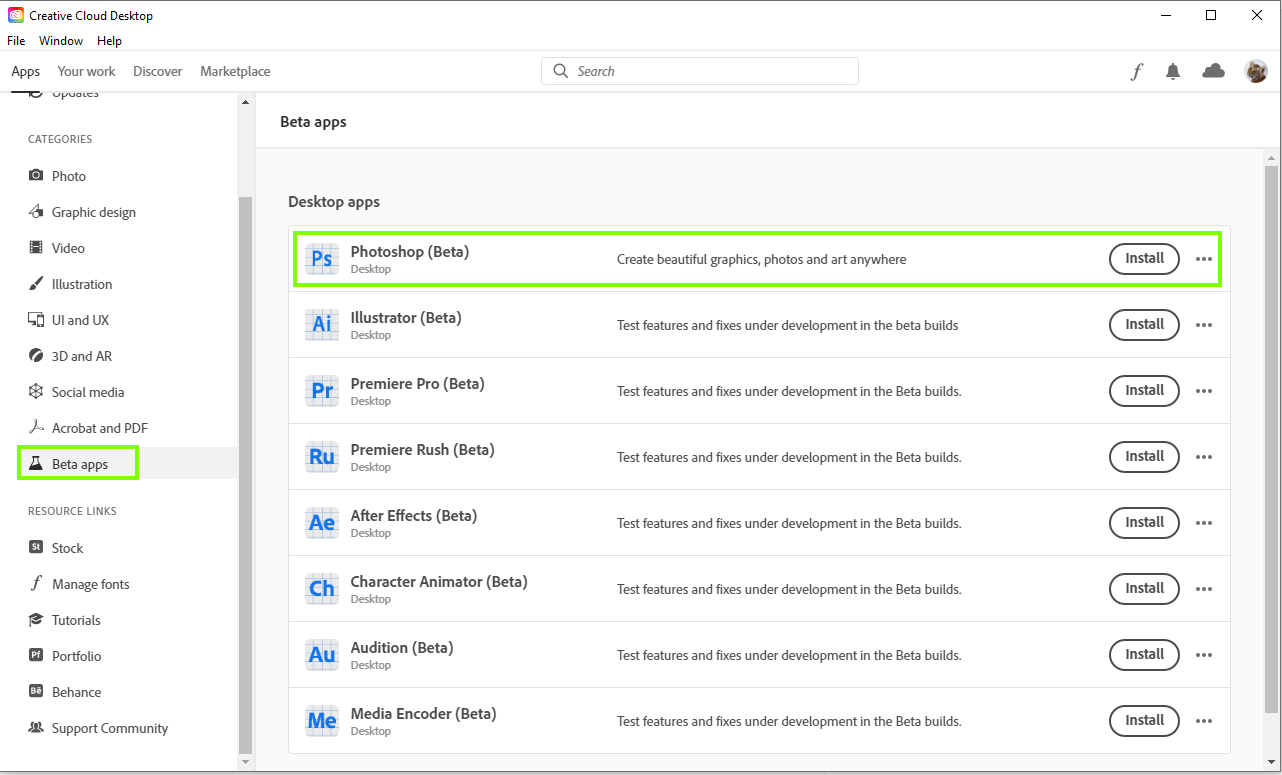Click the people icon beside Support Community
The image size is (1282, 775).
tap(36, 728)
